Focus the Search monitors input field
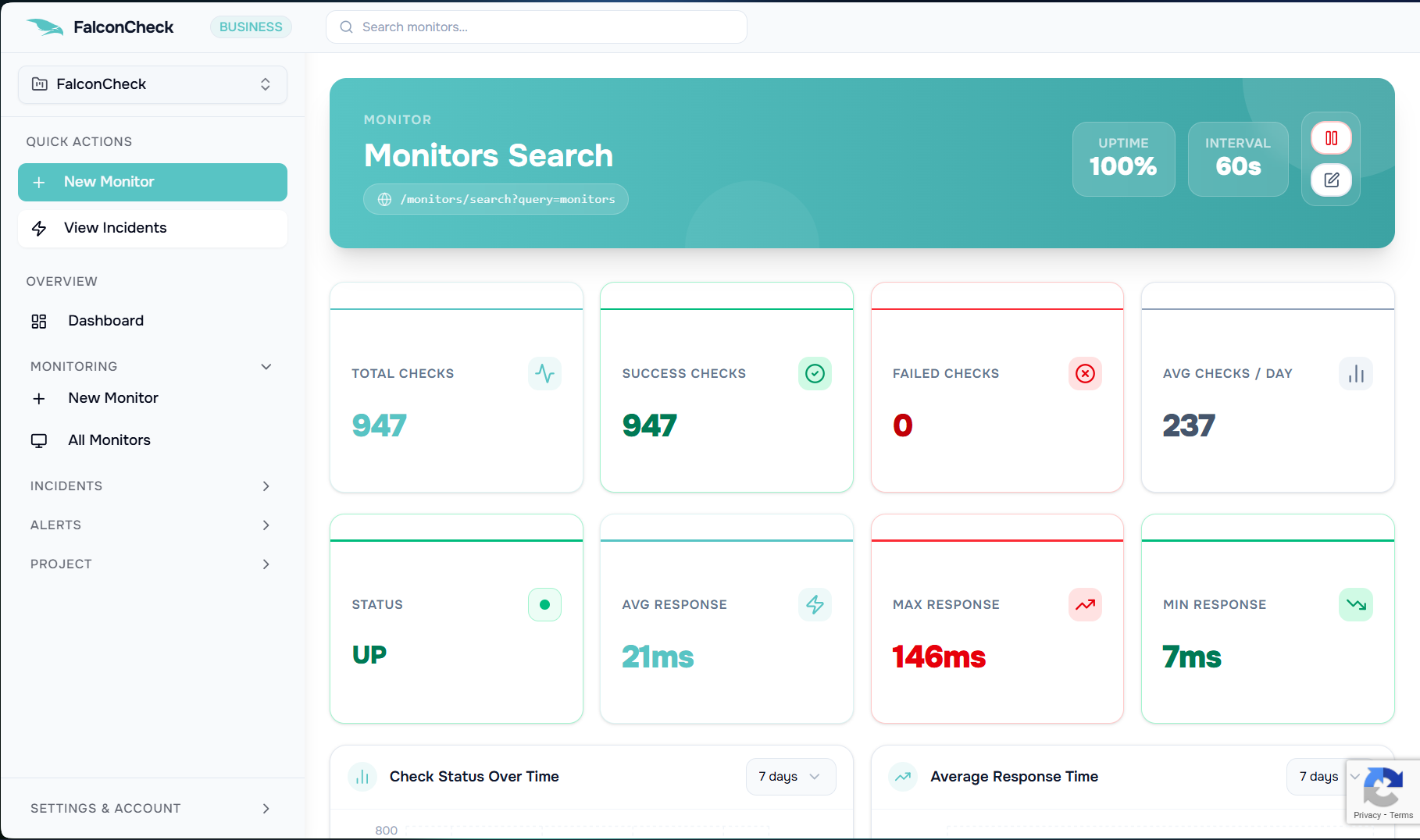Screen dimensions: 1420x840 [536, 27]
